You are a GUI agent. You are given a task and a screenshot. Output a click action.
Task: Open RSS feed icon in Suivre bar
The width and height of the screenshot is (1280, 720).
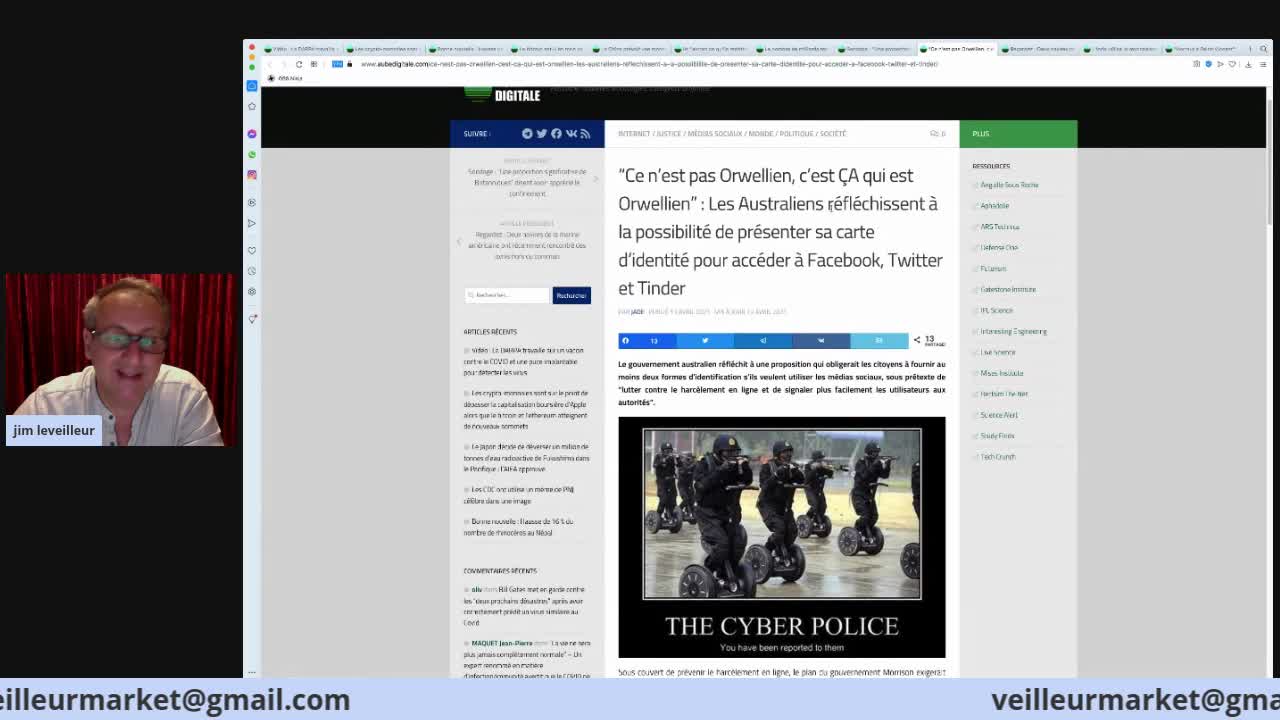pyautogui.click(x=585, y=133)
